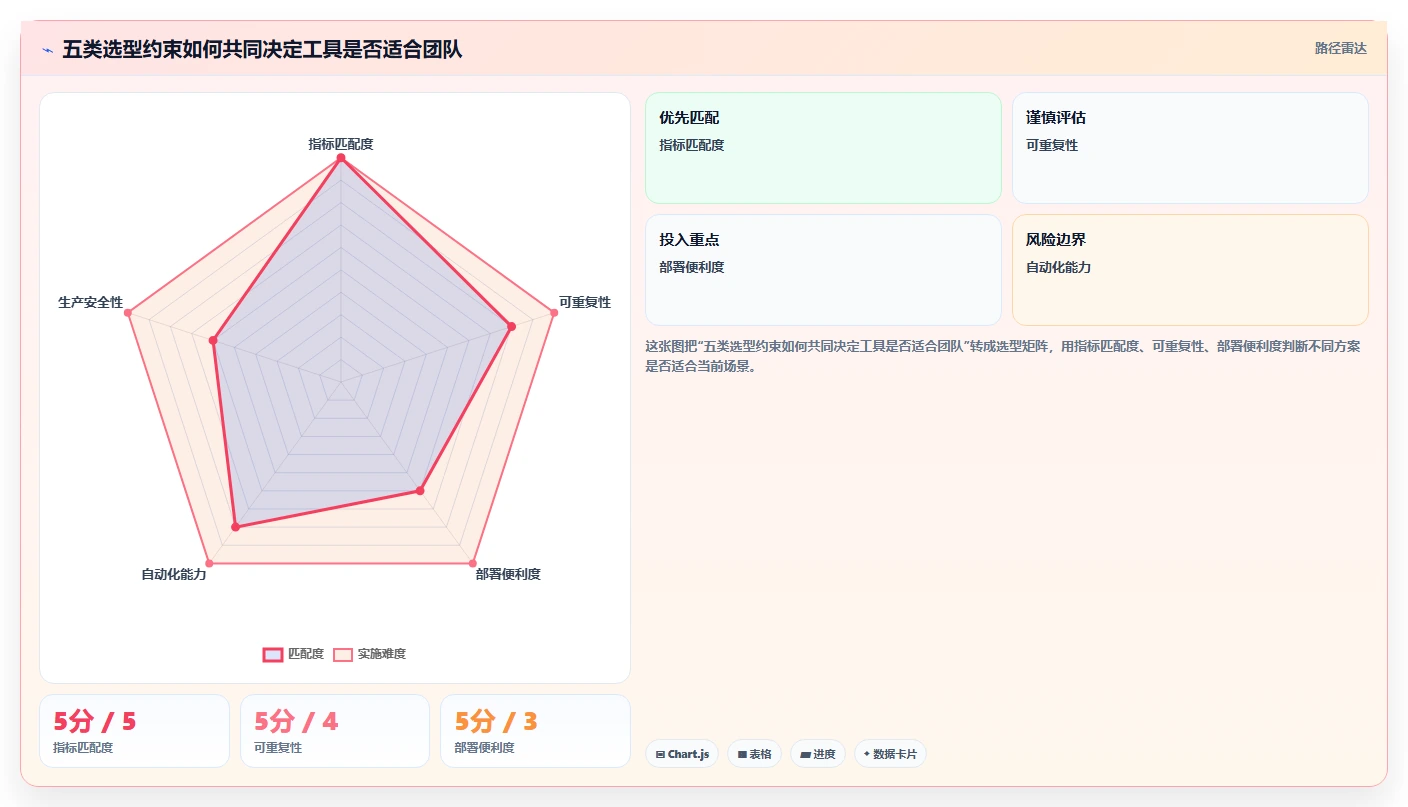
Task: Click the top vertex point at 指标匹配度
Action: click(341, 158)
